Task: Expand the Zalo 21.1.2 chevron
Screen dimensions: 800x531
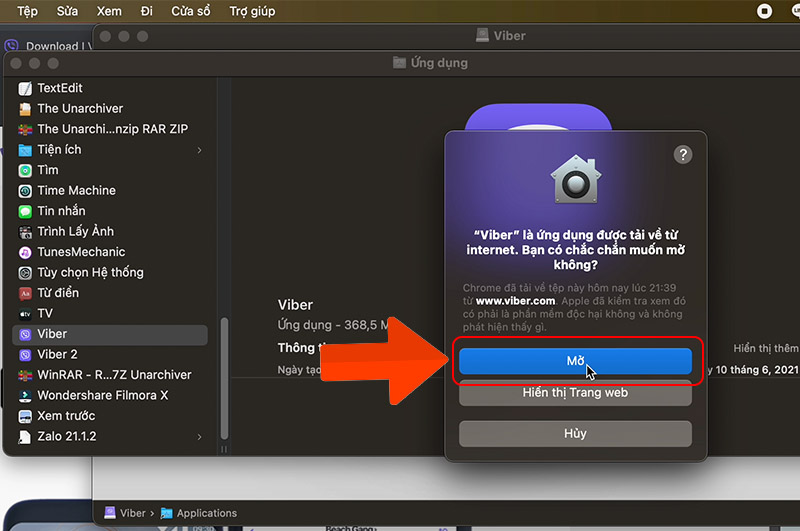Action: click(x=199, y=437)
